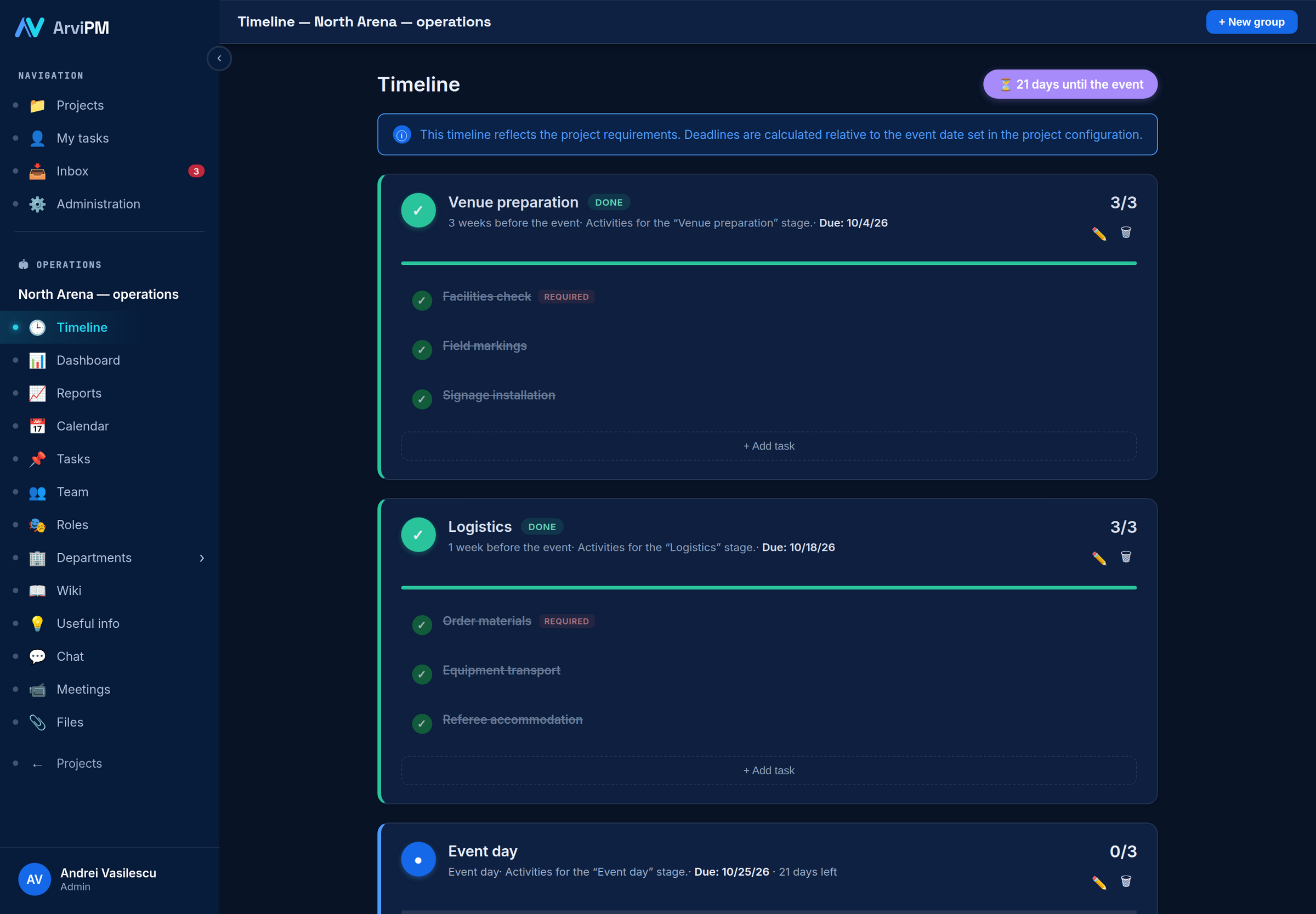Open the Files paperclip icon

point(37,722)
